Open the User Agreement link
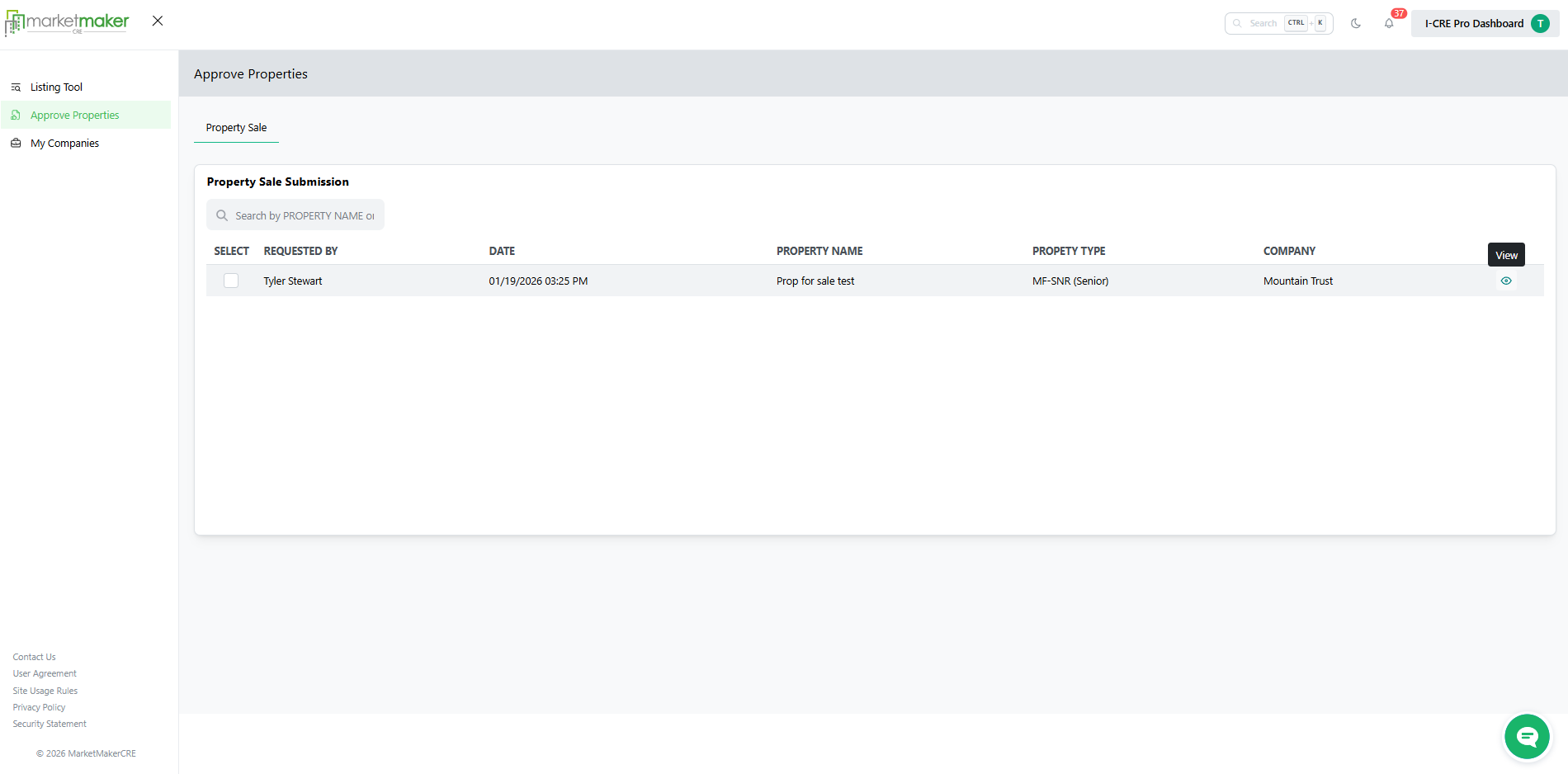Screen dimensions: 1568x774 point(45,674)
